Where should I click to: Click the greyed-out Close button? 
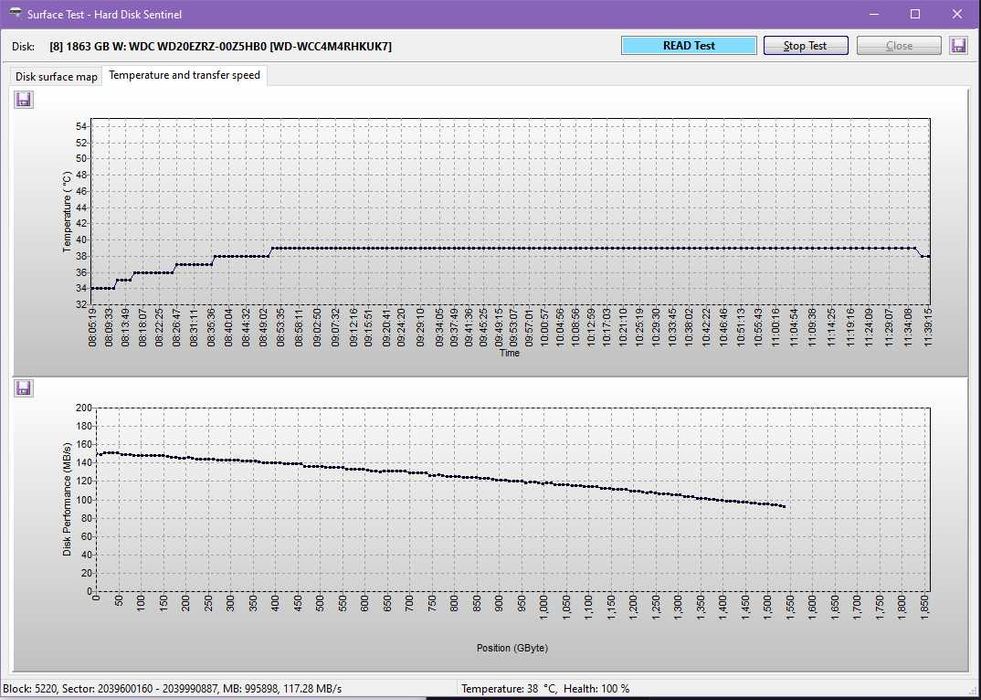(x=899, y=46)
